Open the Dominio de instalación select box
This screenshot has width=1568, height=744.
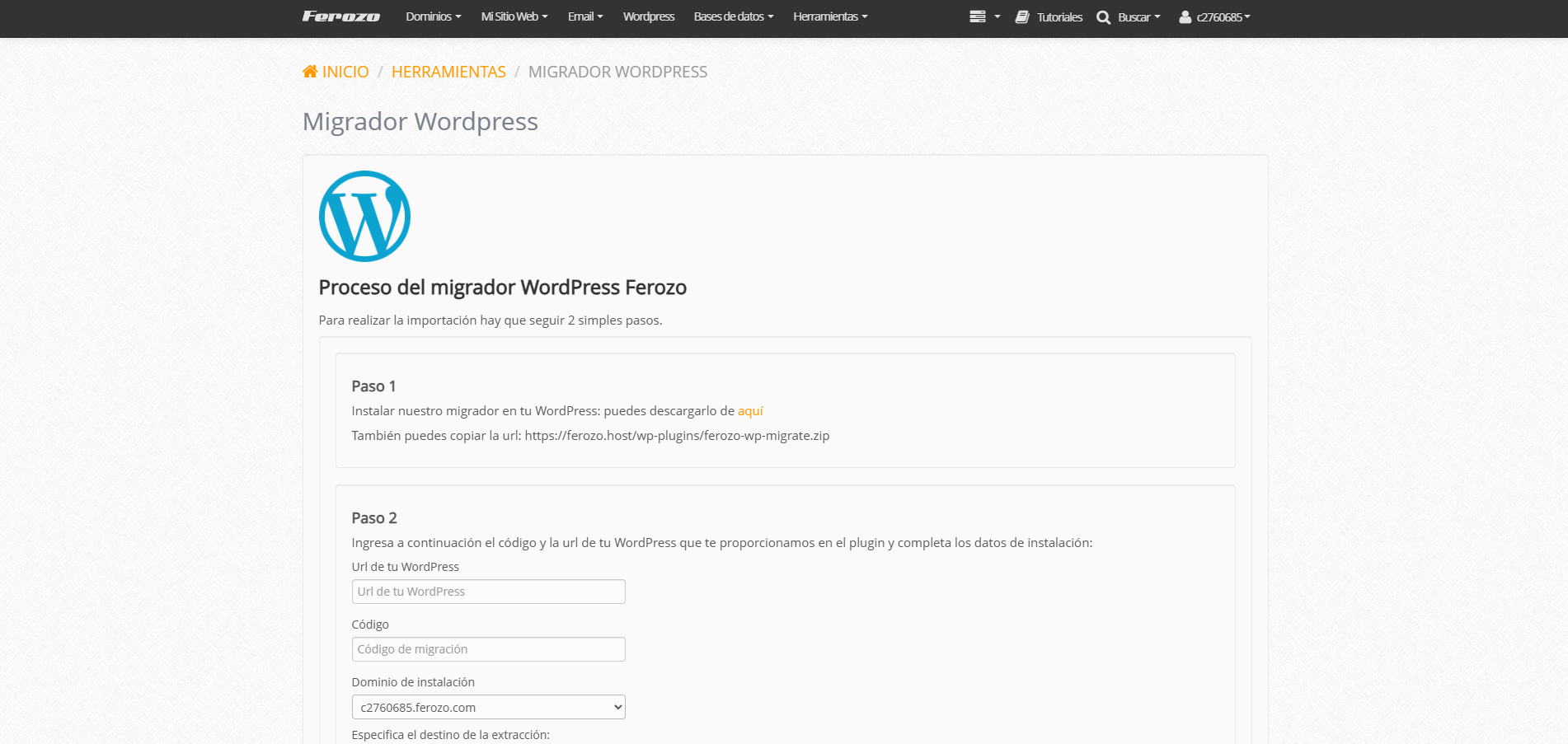488,707
